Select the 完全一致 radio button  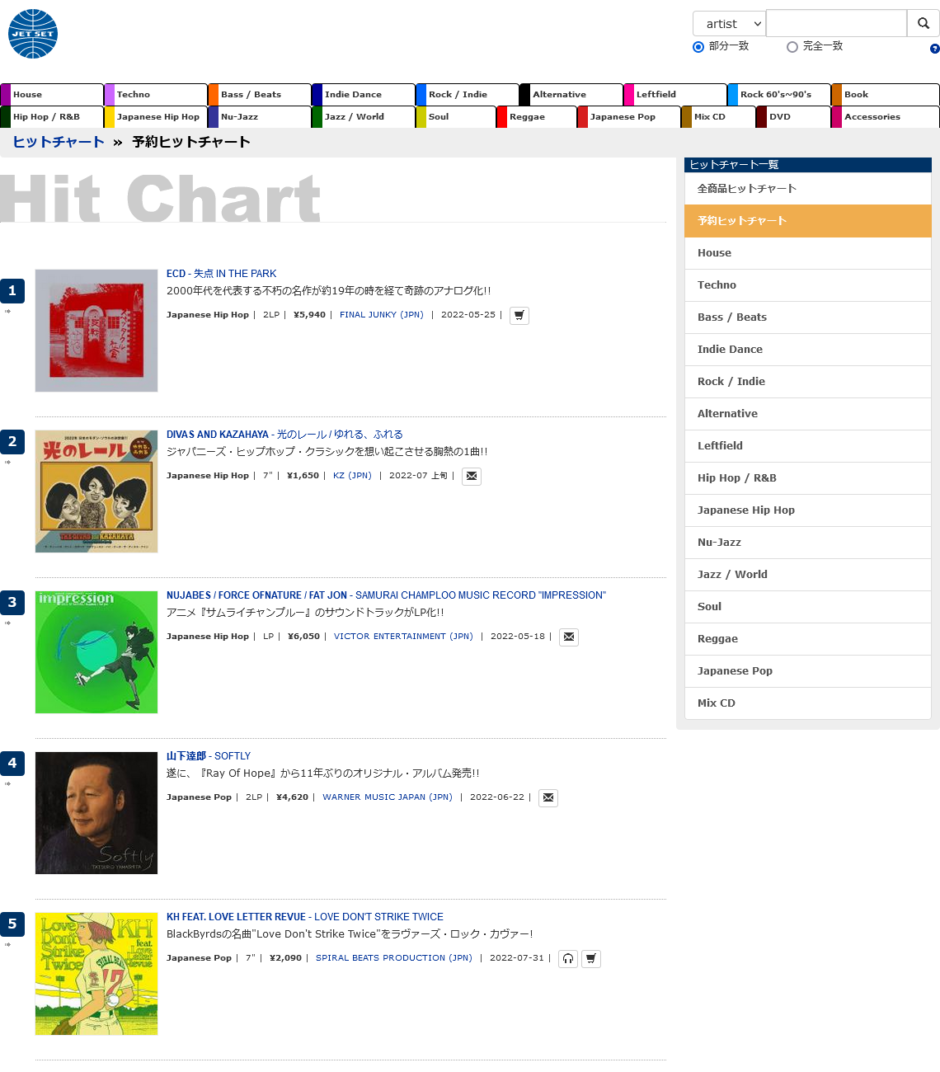pos(792,47)
